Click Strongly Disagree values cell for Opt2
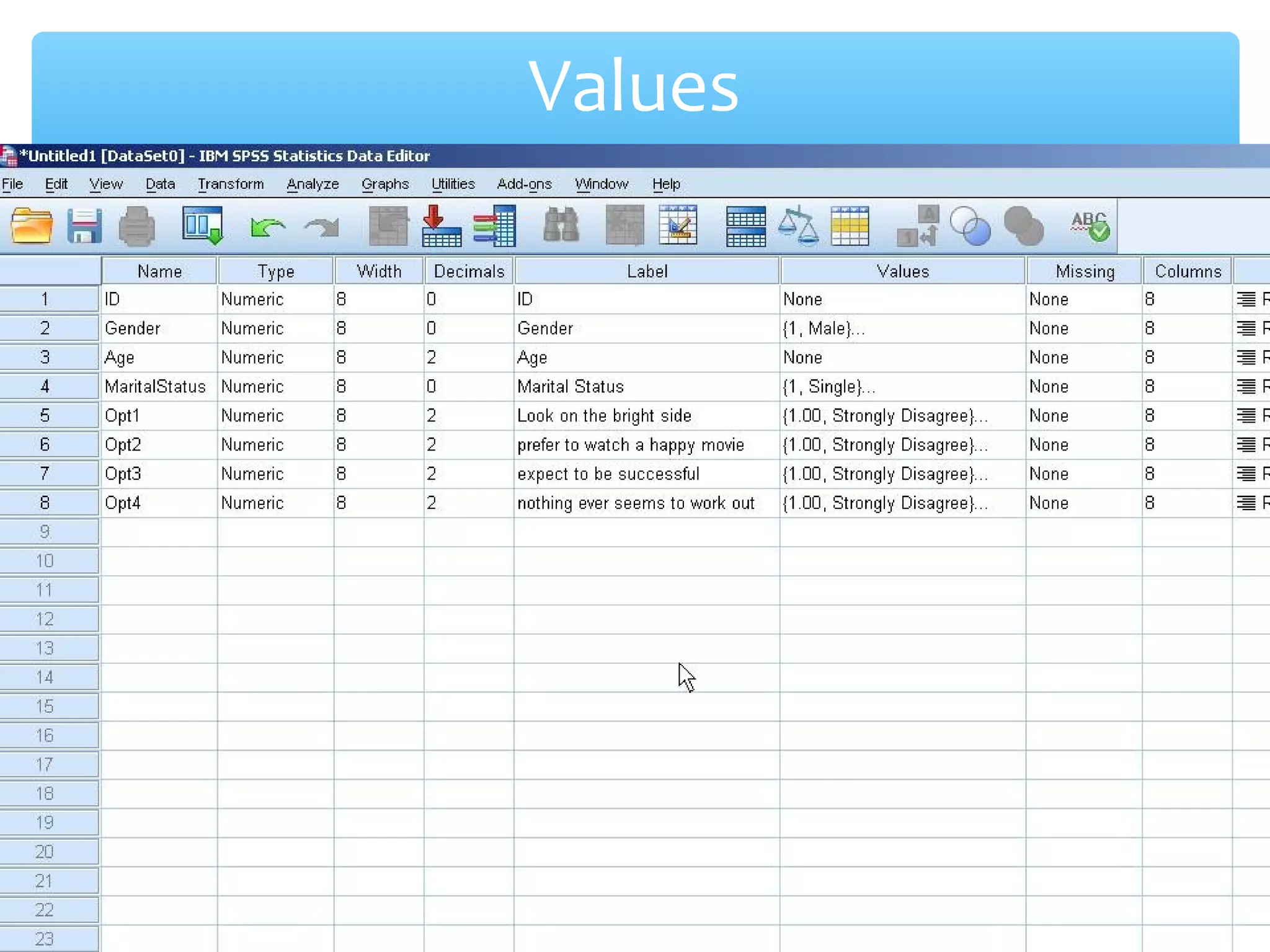Screen dimensions: 1270x952 coord(902,445)
